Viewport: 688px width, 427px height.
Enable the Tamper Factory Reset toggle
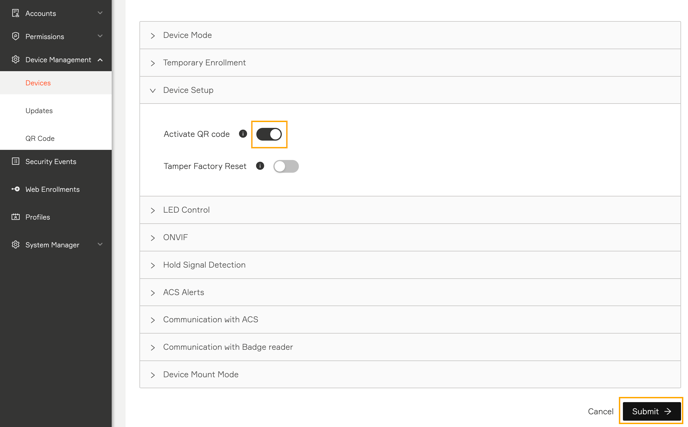pyautogui.click(x=286, y=166)
